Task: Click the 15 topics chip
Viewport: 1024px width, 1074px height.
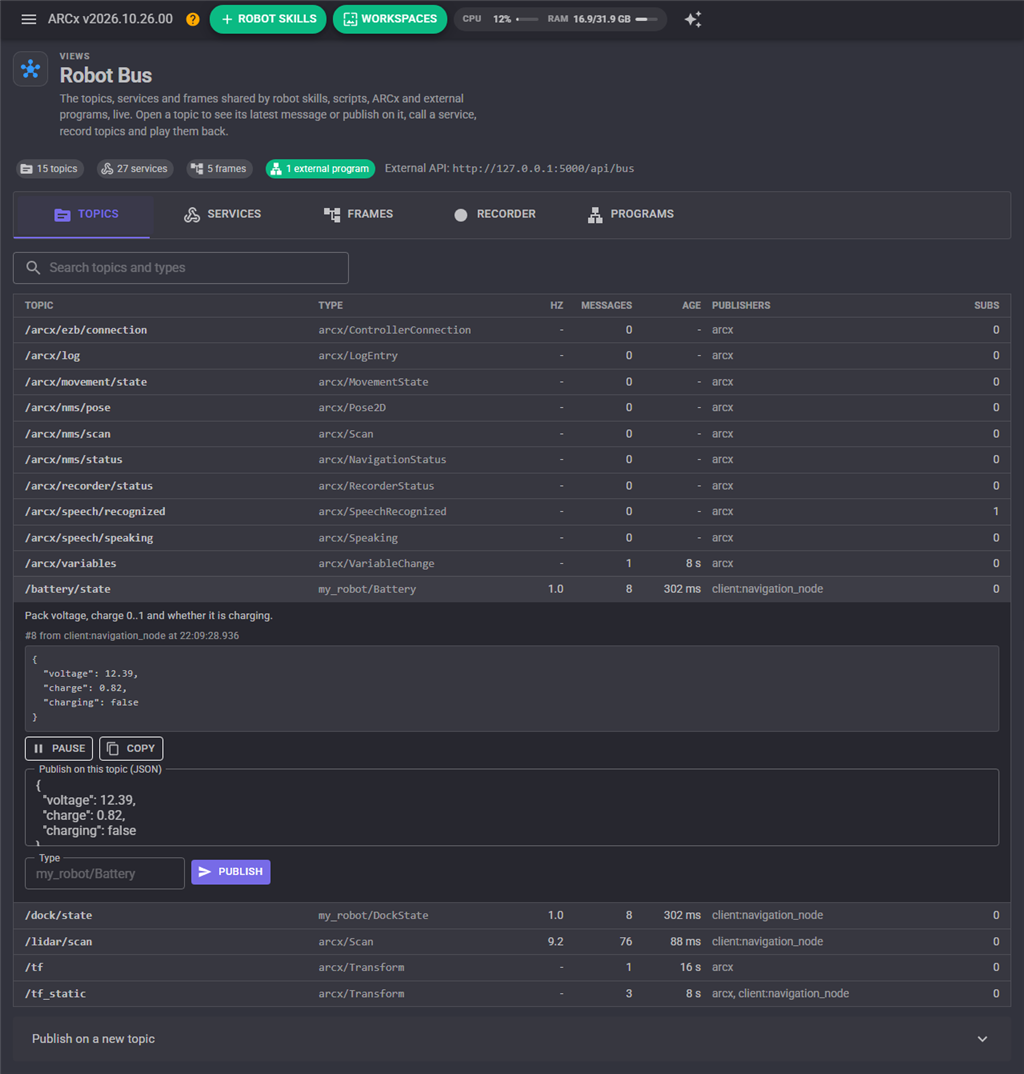Action: coord(50,168)
